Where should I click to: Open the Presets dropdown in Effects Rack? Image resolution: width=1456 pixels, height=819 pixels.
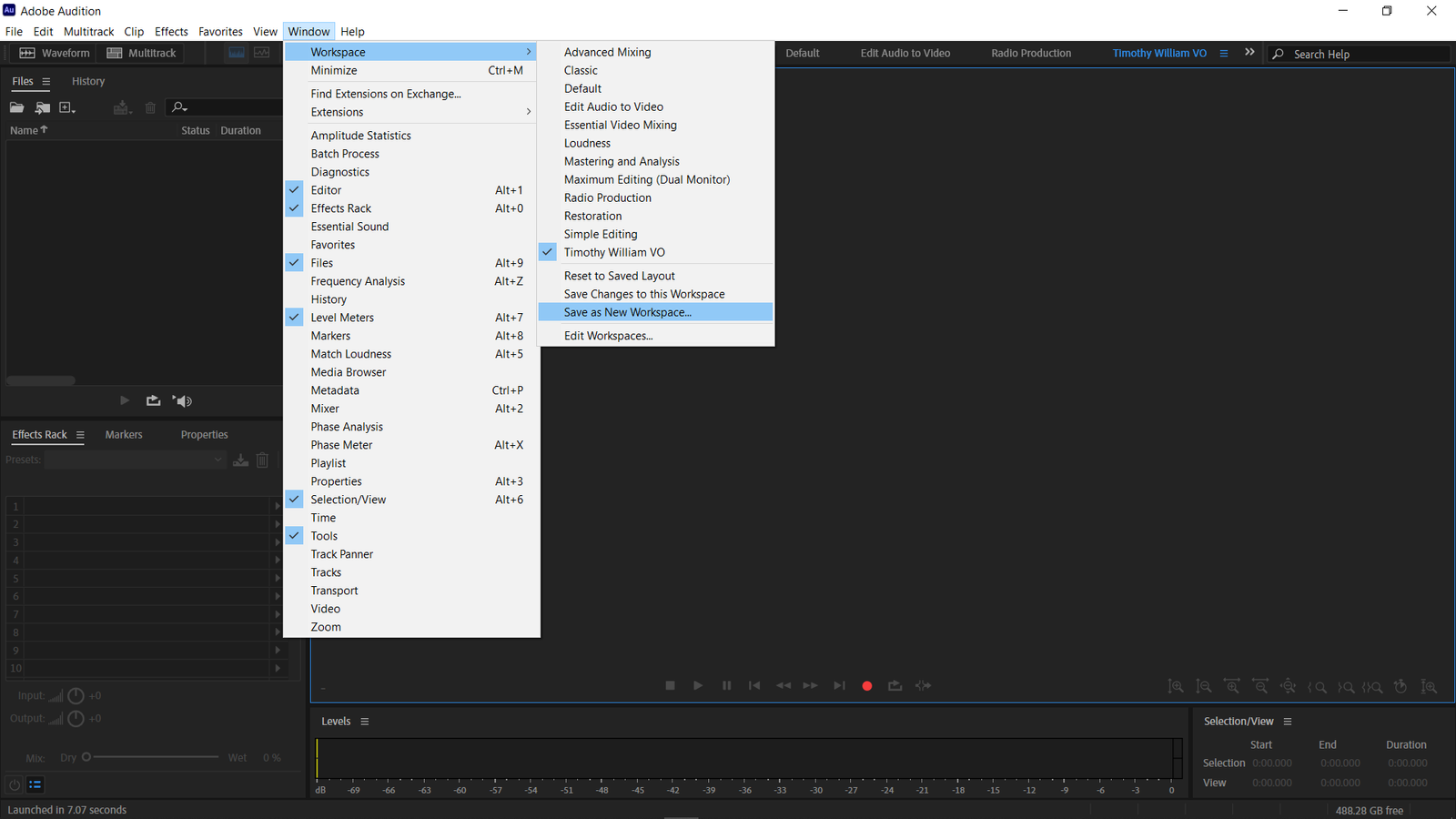[x=217, y=460]
